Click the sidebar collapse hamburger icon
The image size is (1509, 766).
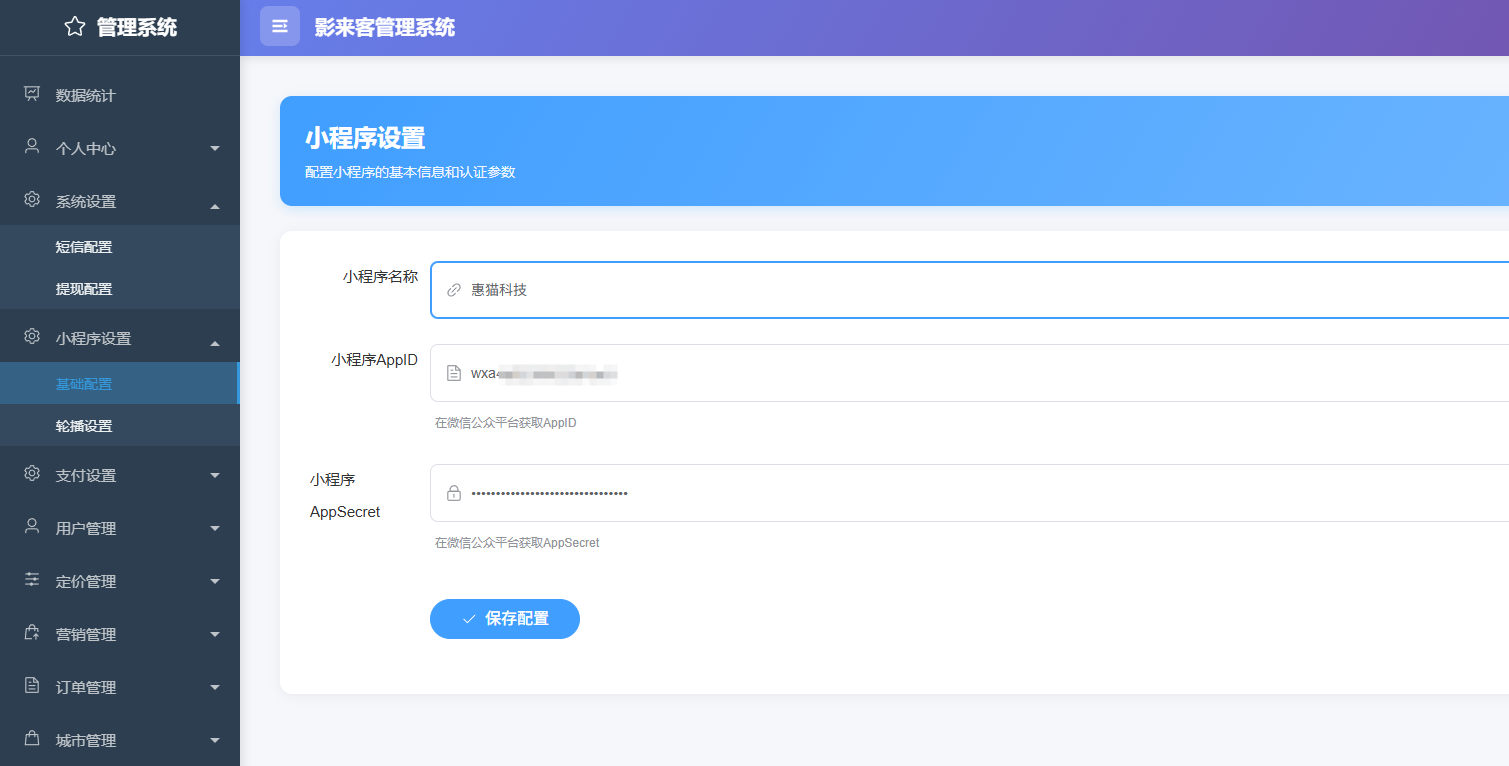(280, 26)
